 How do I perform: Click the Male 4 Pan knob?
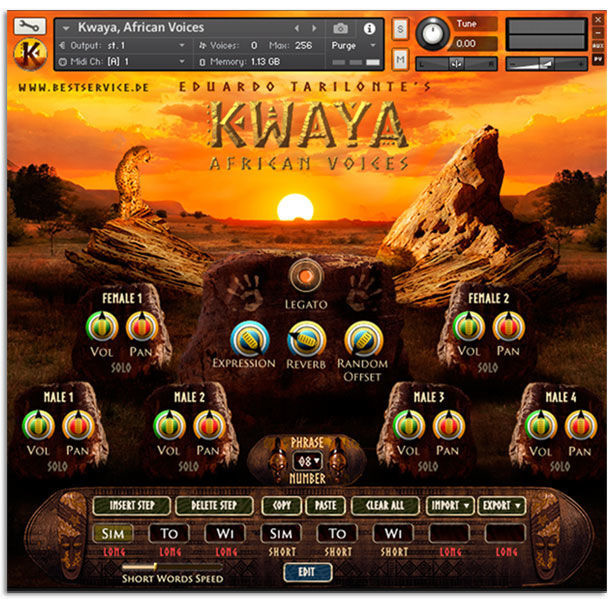point(581,426)
